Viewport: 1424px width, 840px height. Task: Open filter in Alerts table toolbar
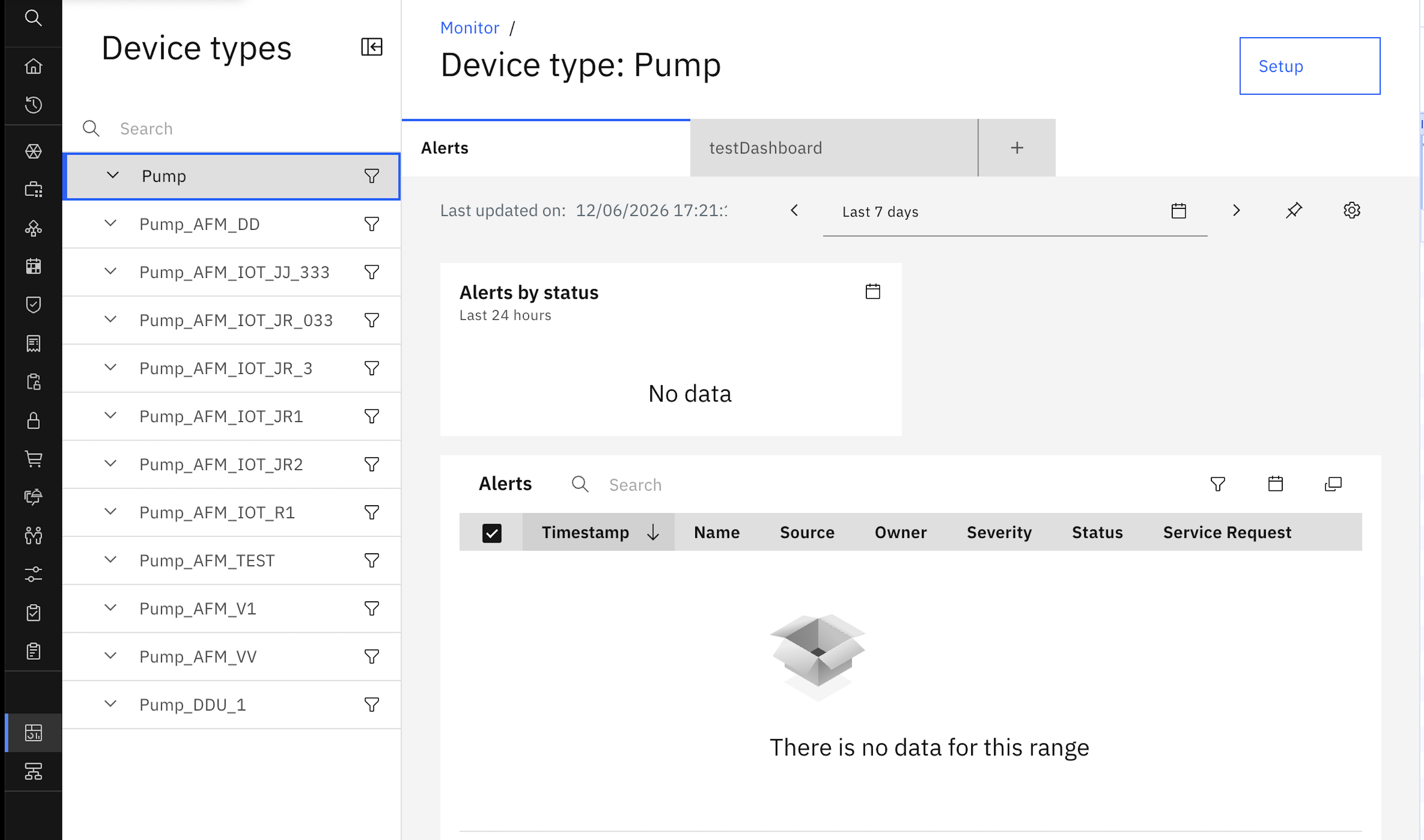pyautogui.click(x=1218, y=484)
